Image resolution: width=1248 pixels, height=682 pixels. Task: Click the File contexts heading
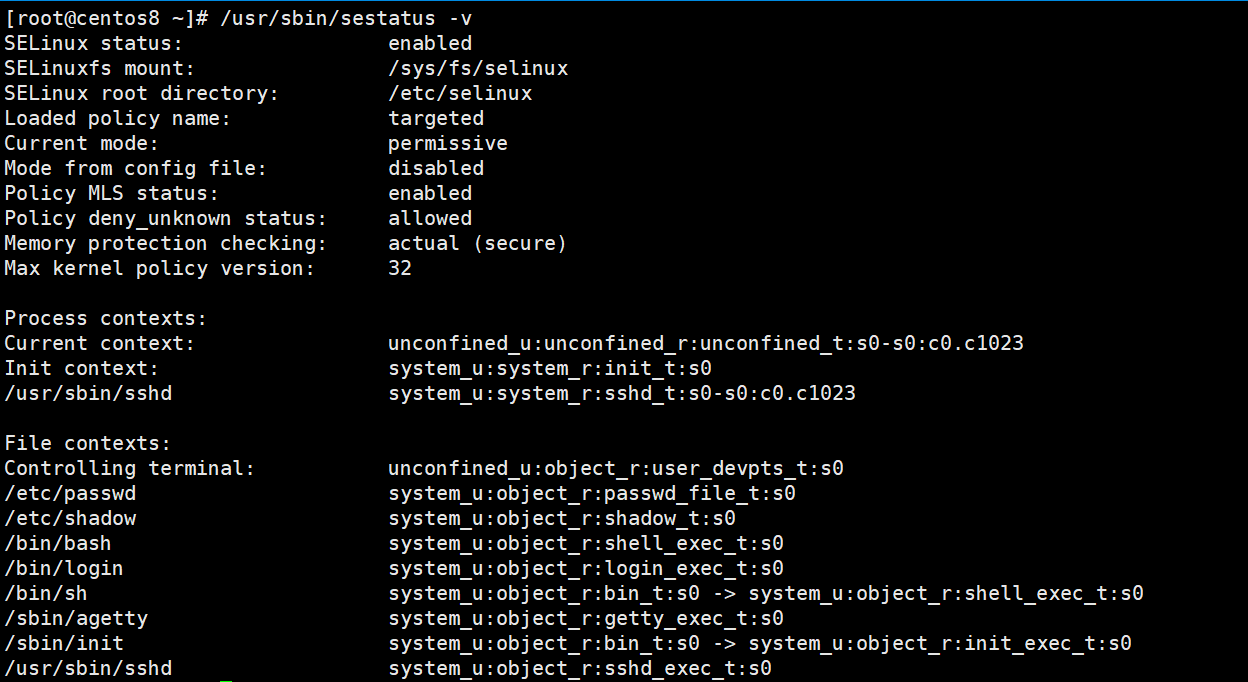88,443
